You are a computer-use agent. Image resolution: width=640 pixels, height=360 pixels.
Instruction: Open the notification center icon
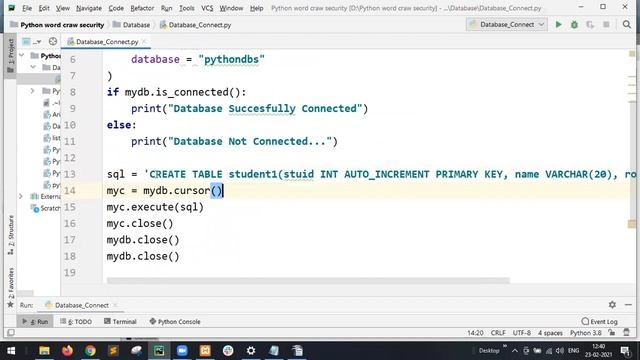(x=625, y=350)
